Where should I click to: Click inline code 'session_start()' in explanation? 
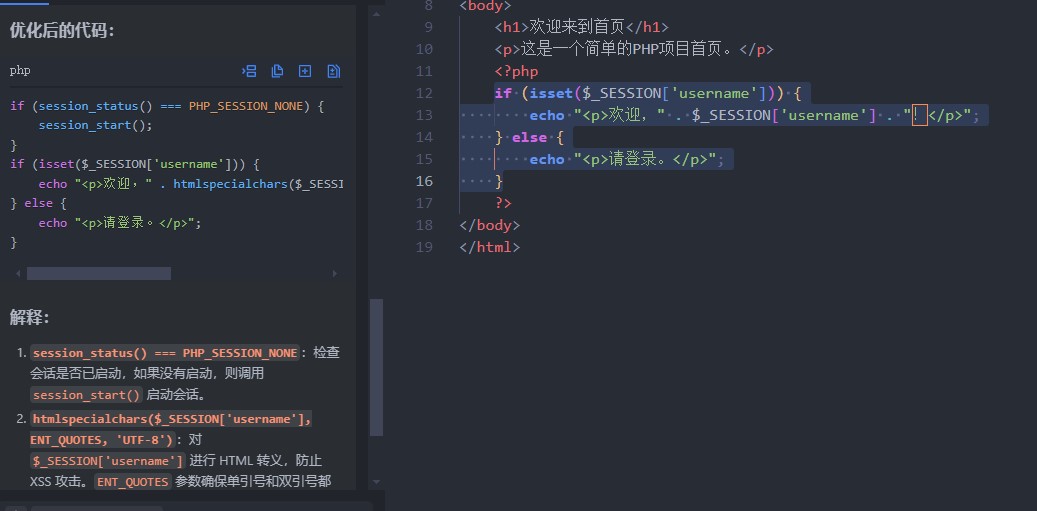(x=87, y=395)
